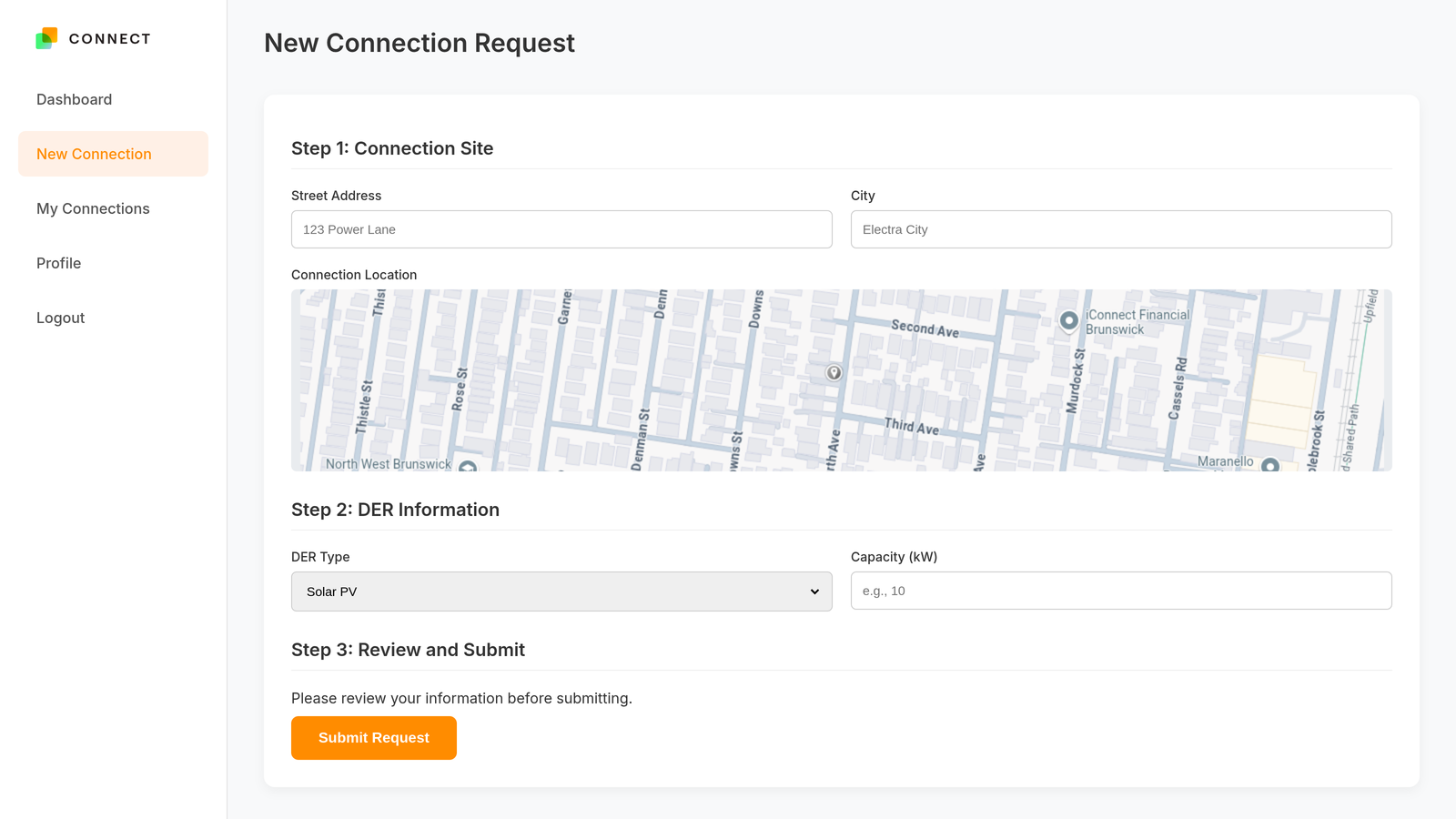1456x819 pixels.
Task: Click Murdock St on the map
Action: (1076, 381)
